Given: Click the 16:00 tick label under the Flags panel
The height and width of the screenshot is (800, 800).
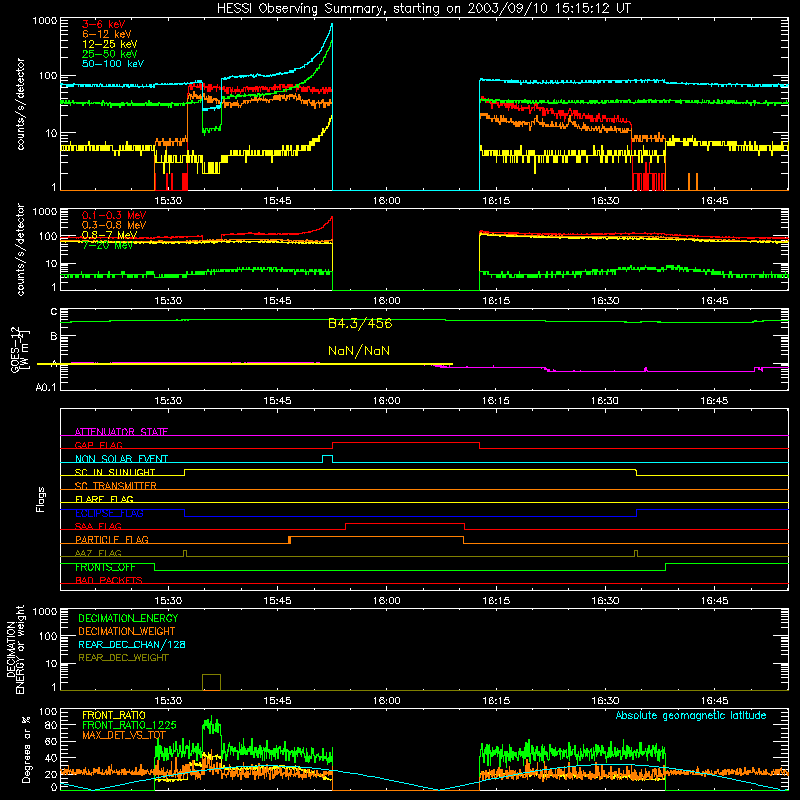Looking at the screenshot, I should point(386,601).
